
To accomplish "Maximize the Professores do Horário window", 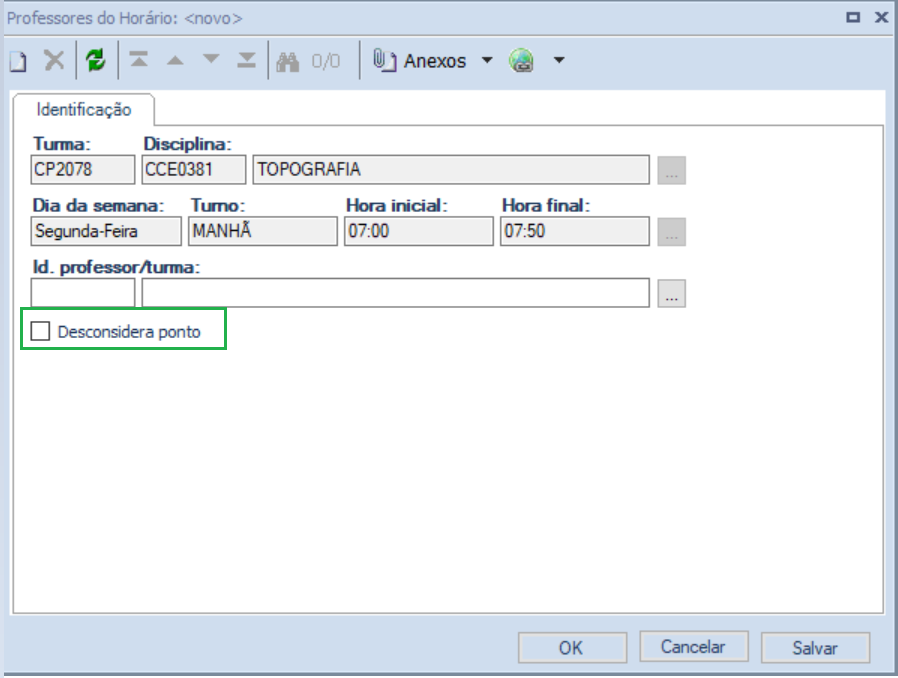I will coord(853,18).
